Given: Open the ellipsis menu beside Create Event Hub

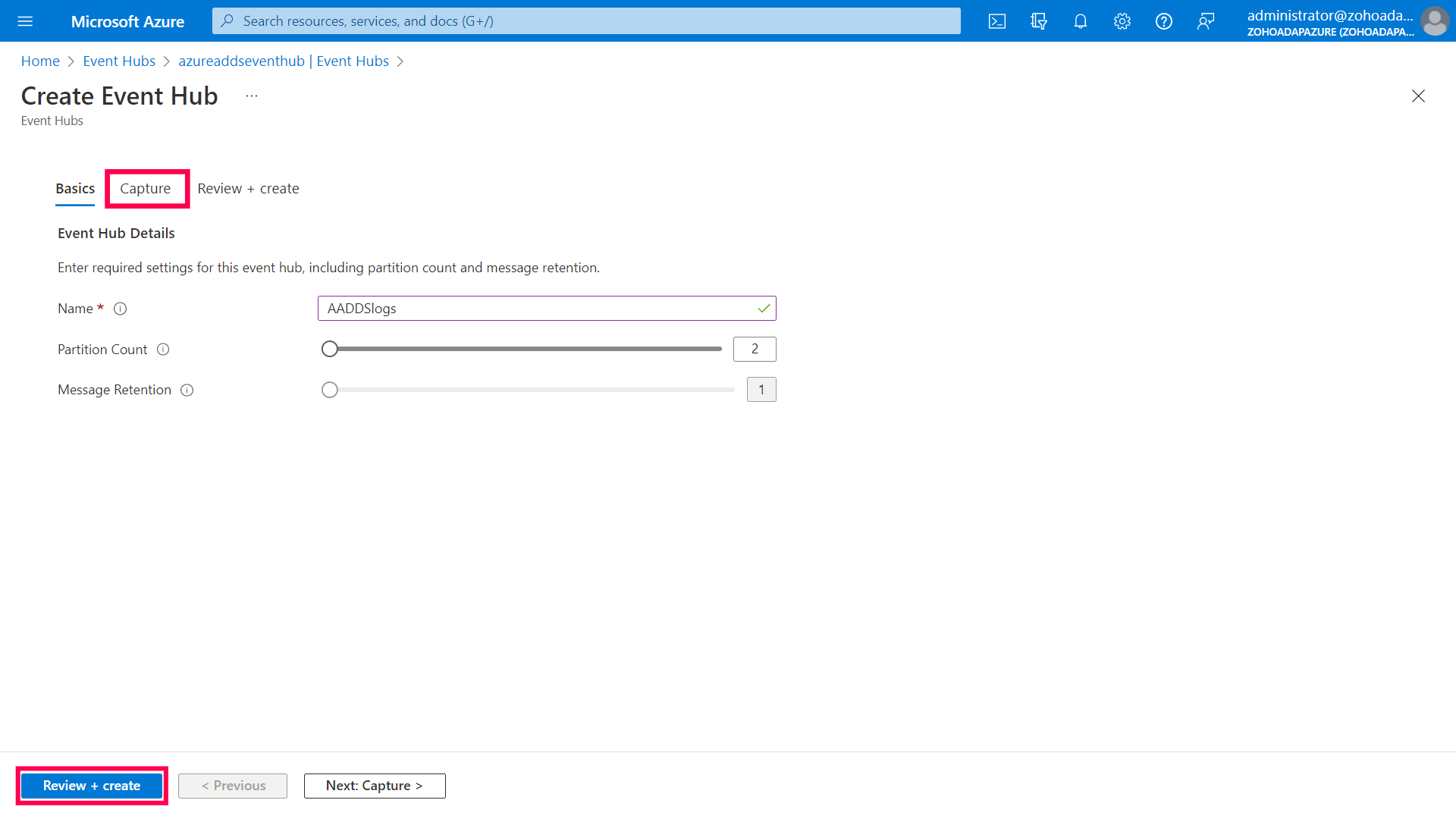Looking at the screenshot, I should tap(252, 96).
